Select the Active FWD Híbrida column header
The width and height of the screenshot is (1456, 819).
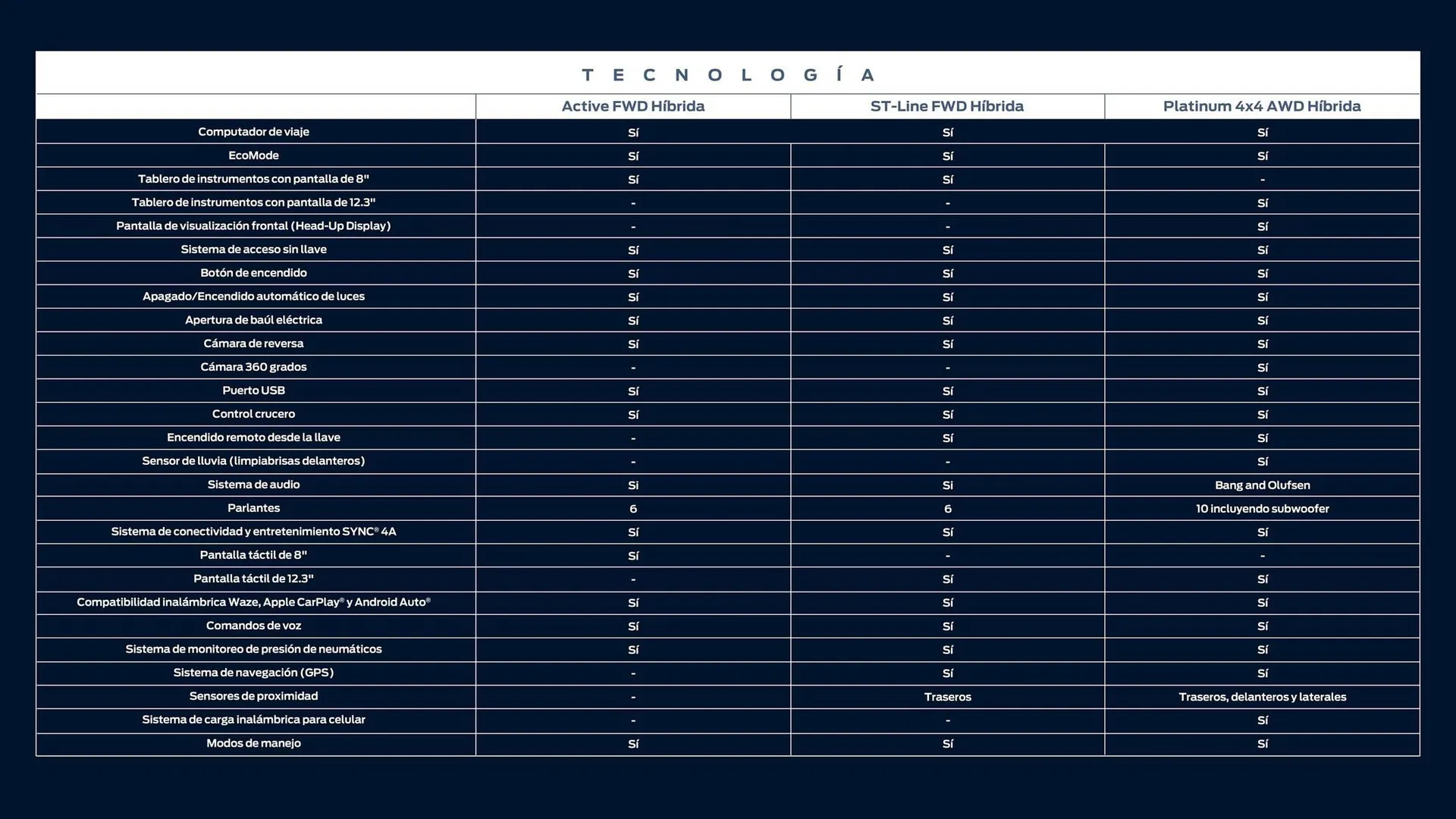pyautogui.click(x=632, y=106)
